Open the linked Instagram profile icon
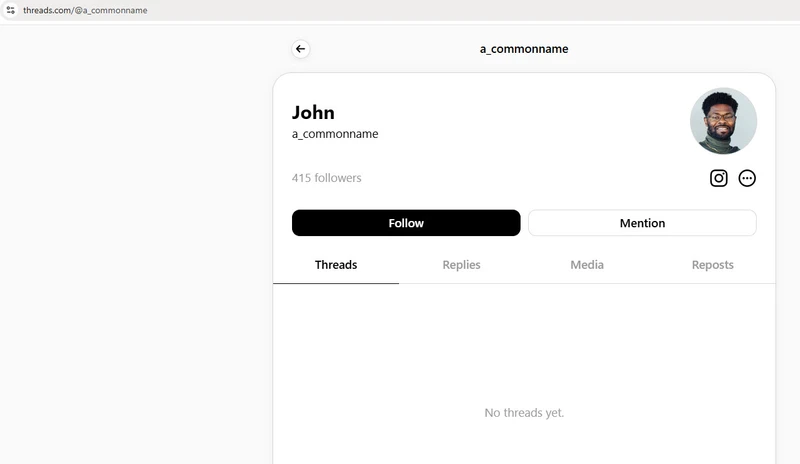Image resolution: width=800 pixels, height=464 pixels. pyautogui.click(x=718, y=178)
